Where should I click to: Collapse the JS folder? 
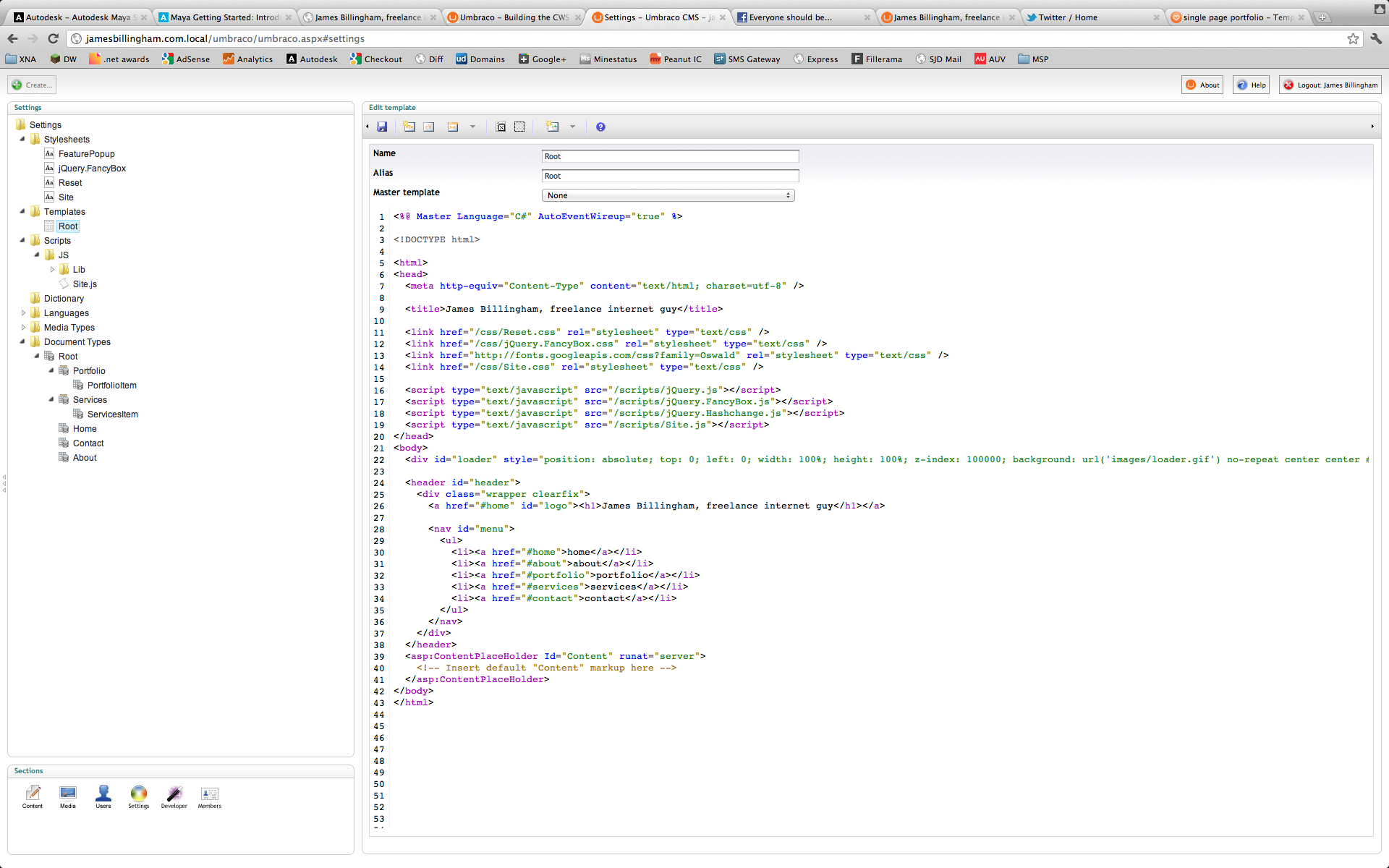click(37, 255)
